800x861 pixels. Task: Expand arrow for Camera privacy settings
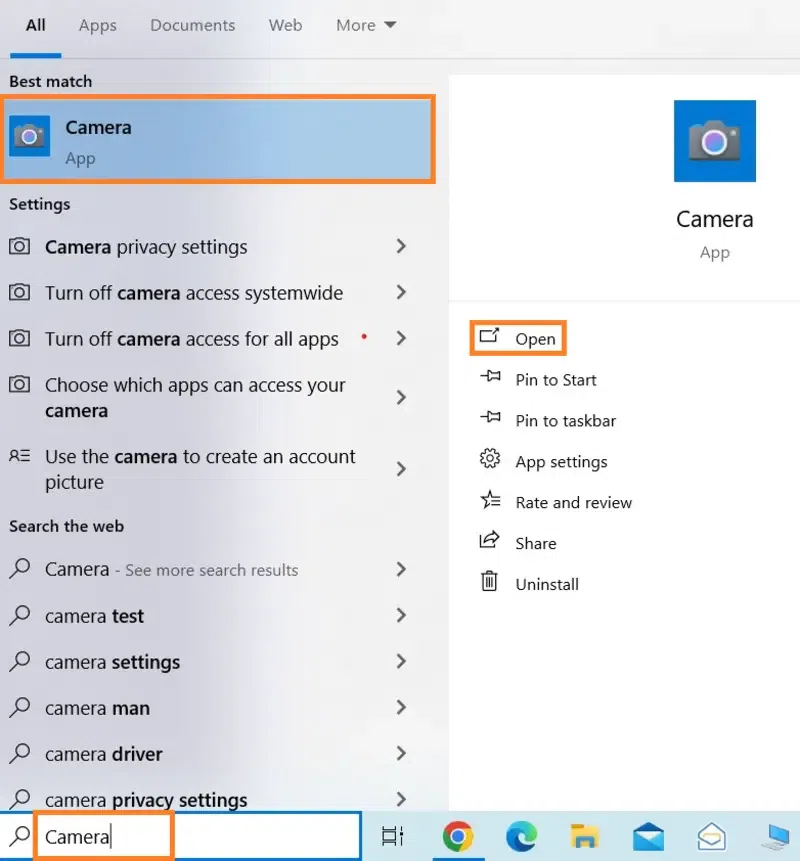tap(401, 246)
